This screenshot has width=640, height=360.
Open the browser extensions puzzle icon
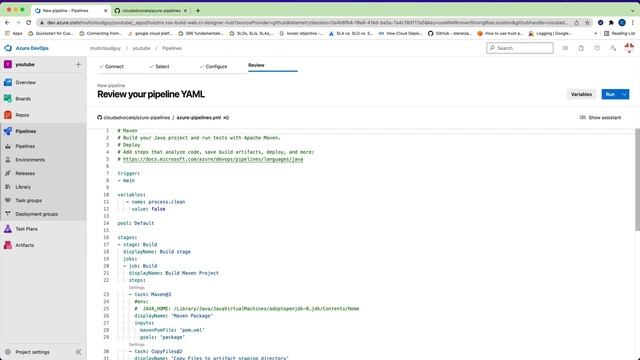point(611,22)
